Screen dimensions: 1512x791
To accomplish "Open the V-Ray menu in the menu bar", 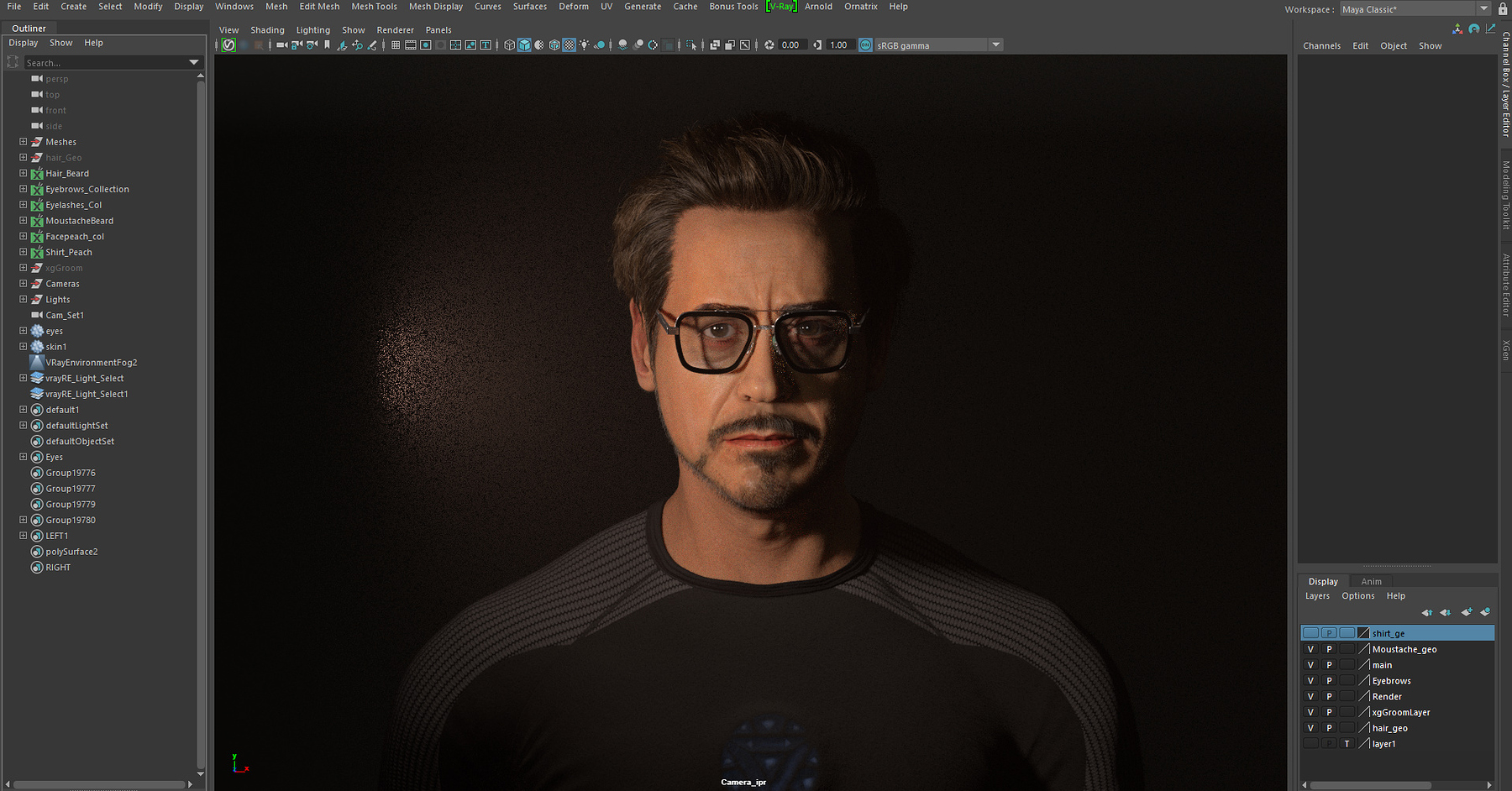I will coord(780,7).
